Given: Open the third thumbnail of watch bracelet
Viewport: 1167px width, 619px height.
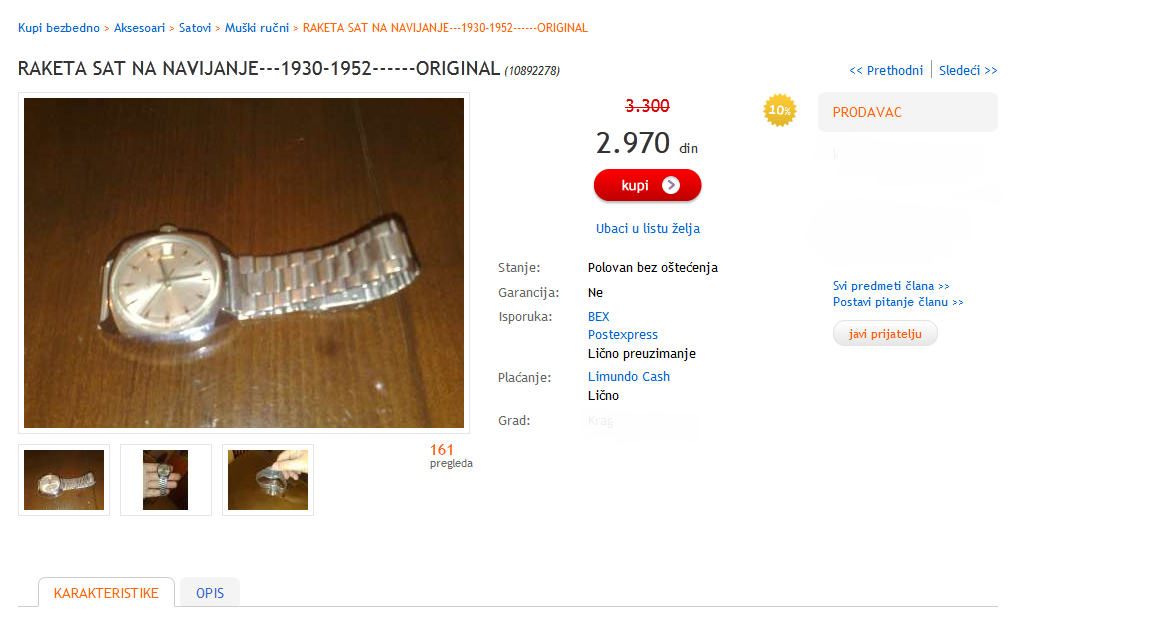Looking at the screenshot, I should click(x=268, y=480).
